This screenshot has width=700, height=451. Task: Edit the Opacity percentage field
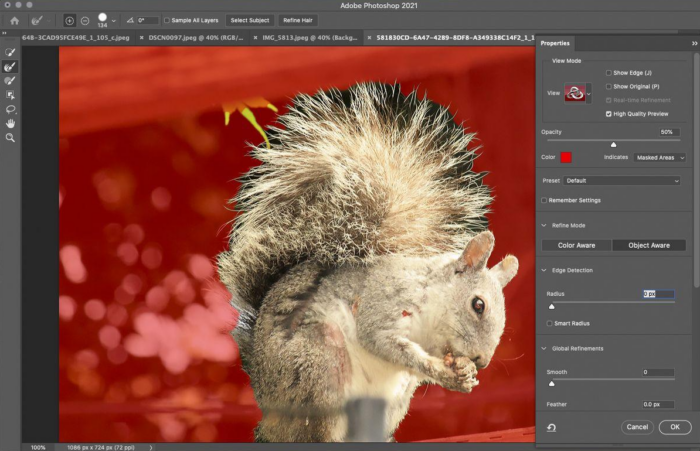tap(669, 132)
